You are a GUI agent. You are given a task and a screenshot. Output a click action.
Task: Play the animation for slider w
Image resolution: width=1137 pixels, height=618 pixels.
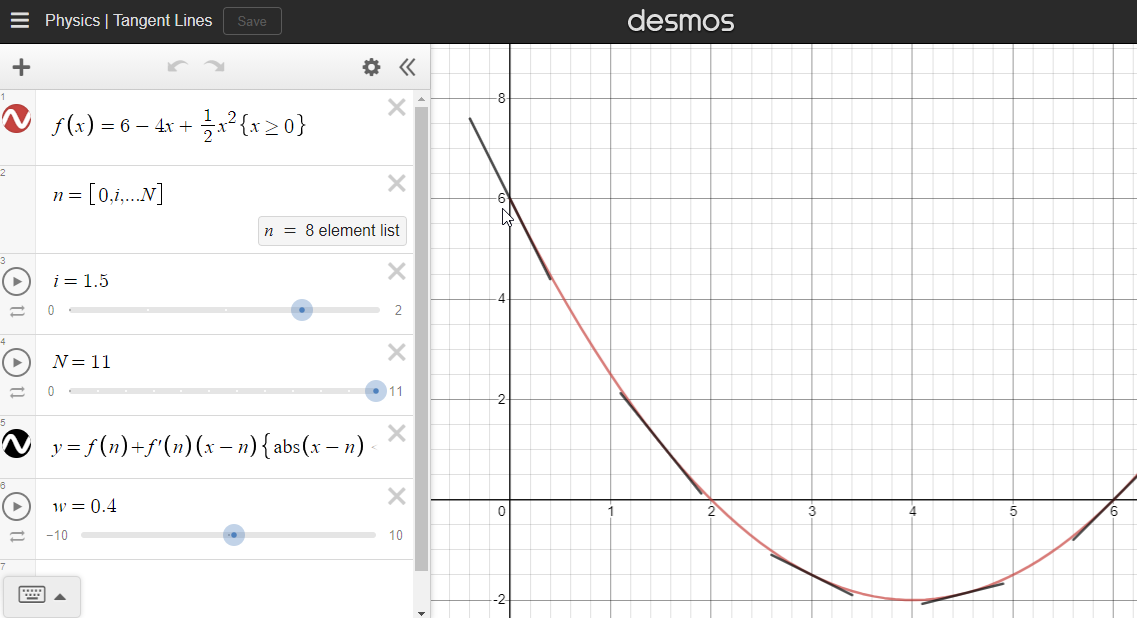(16, 505)
